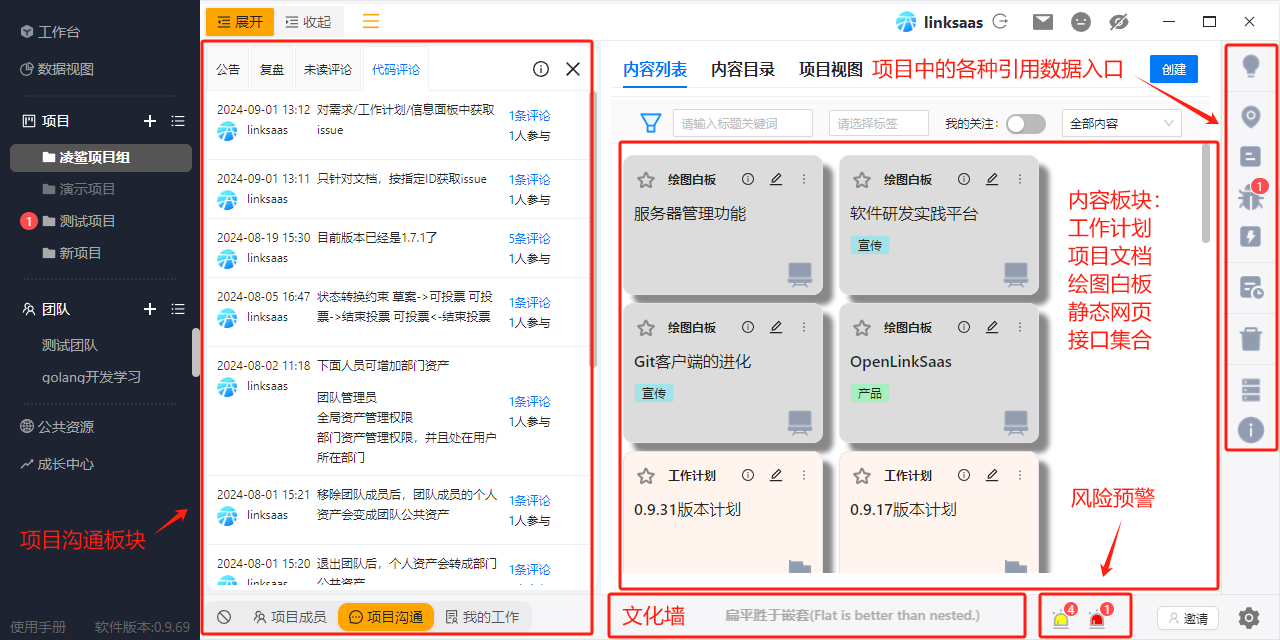Focus the 请输入标题关键词 search field
Image resolution: width=1280 pixels, height=640 pixels.
[x=742, y=124]
